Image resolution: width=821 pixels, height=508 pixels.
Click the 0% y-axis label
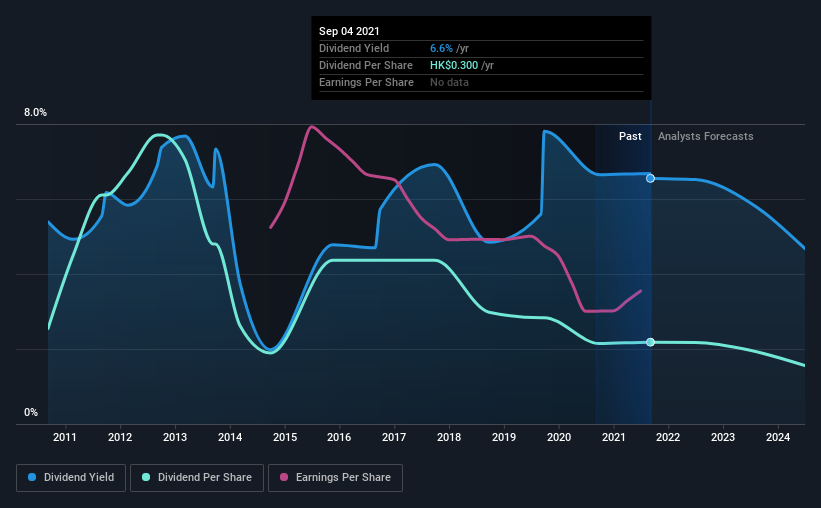tap(31, 413)
